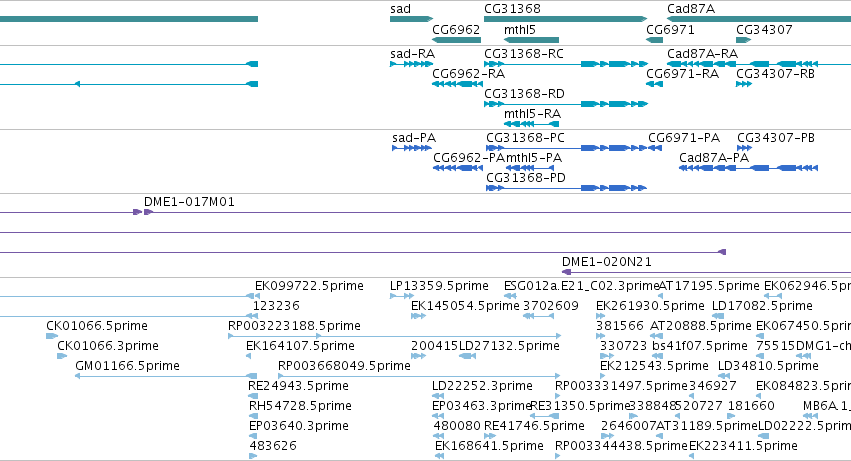This screenshot has width=851, height=461.
Task: Select EK145054.5prime EST label
Action: point(465,306)
